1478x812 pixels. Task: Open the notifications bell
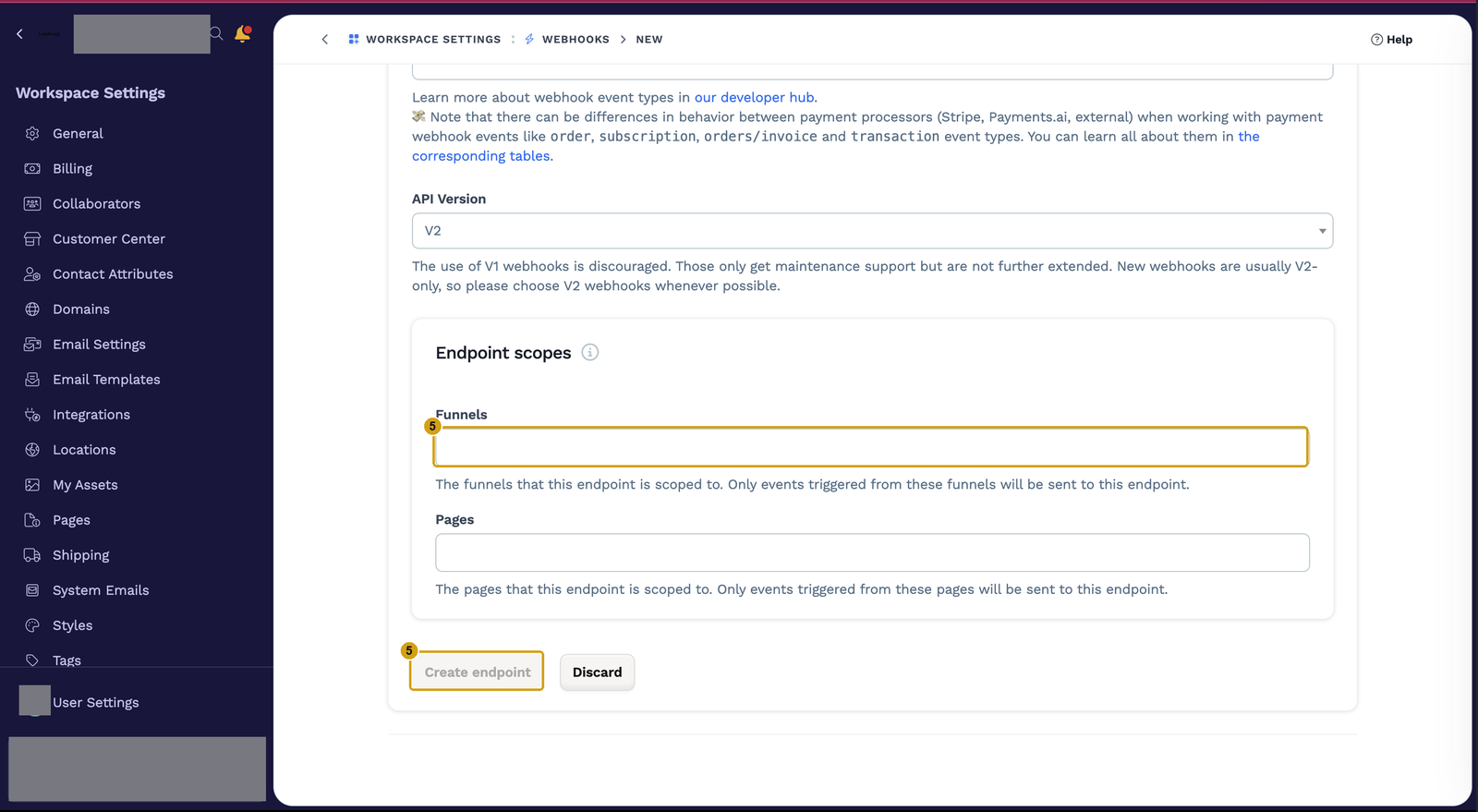click(243, 33)
